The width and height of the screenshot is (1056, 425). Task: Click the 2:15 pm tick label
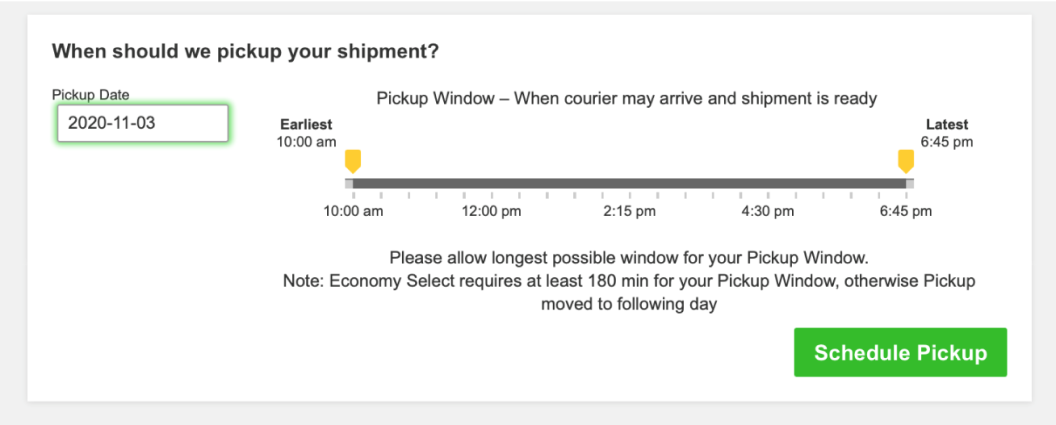629,211
